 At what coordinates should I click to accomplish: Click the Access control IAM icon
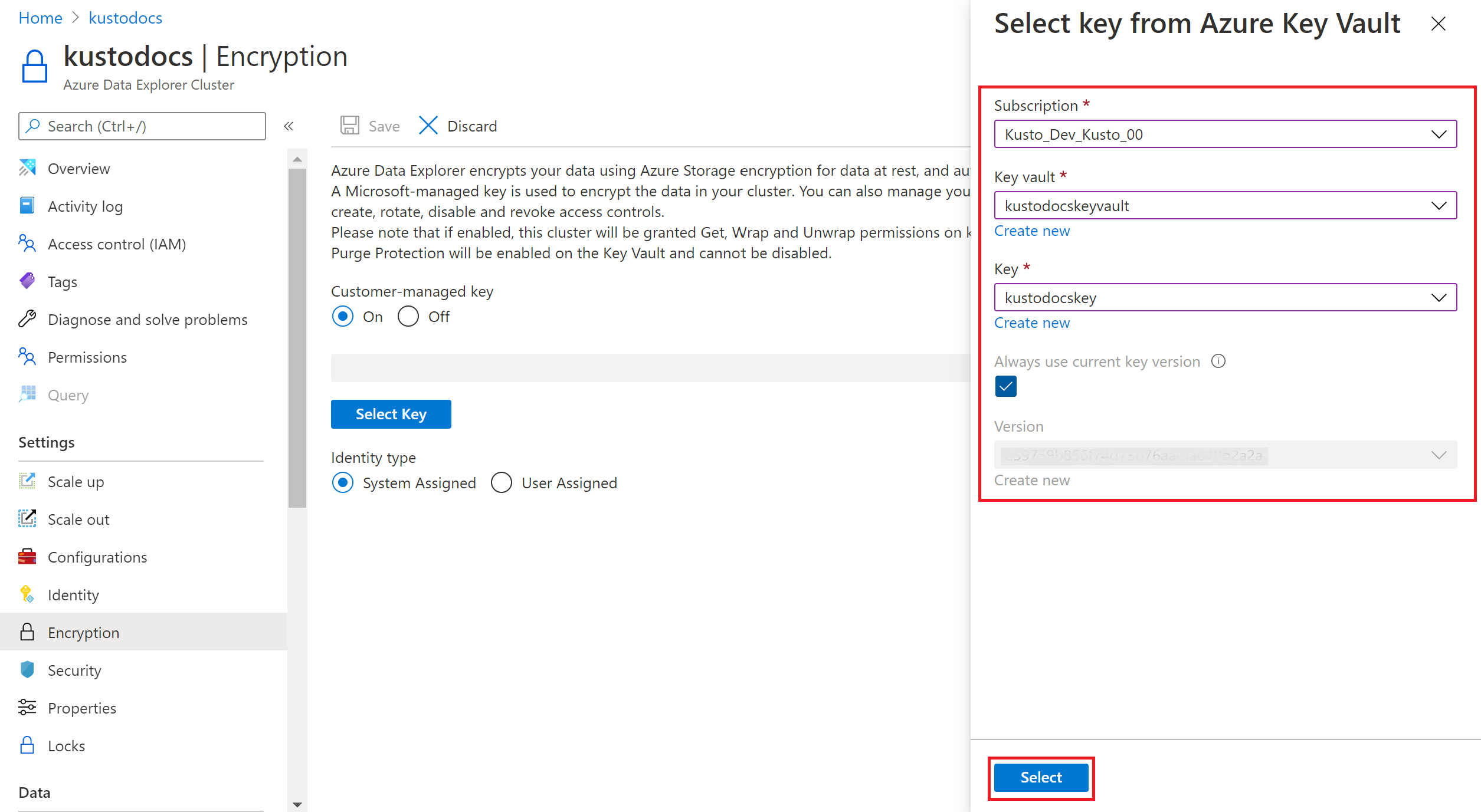click(x=28, y=244)
